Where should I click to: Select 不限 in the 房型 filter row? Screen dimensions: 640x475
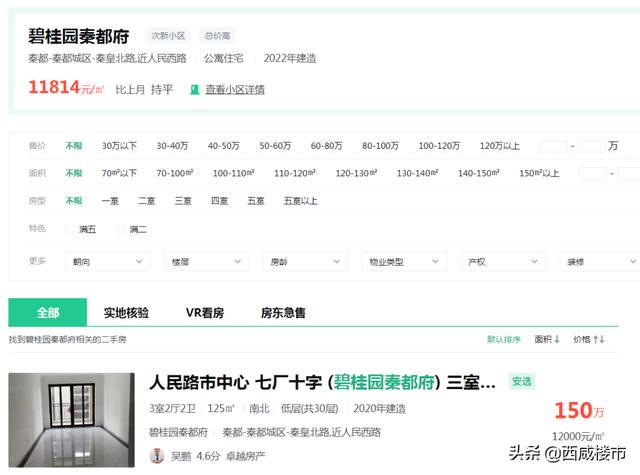(x=74, y=201)
